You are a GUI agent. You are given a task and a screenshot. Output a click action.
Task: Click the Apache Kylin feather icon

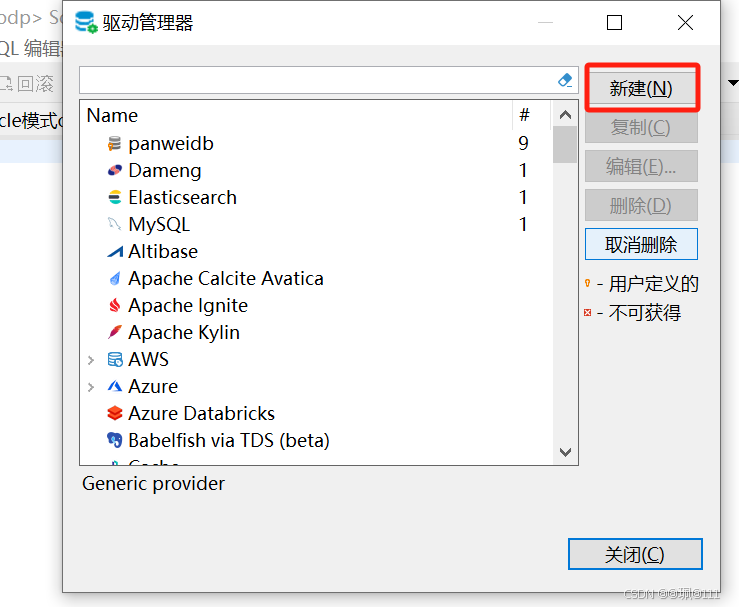click(115, 332)
